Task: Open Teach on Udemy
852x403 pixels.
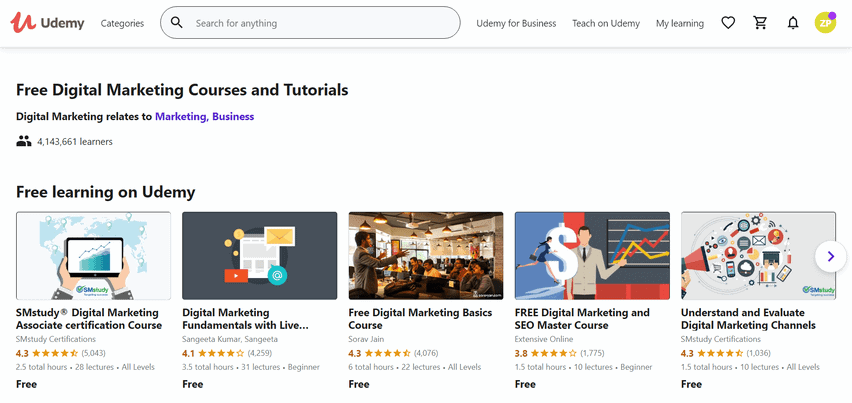Action: (606, 23)
